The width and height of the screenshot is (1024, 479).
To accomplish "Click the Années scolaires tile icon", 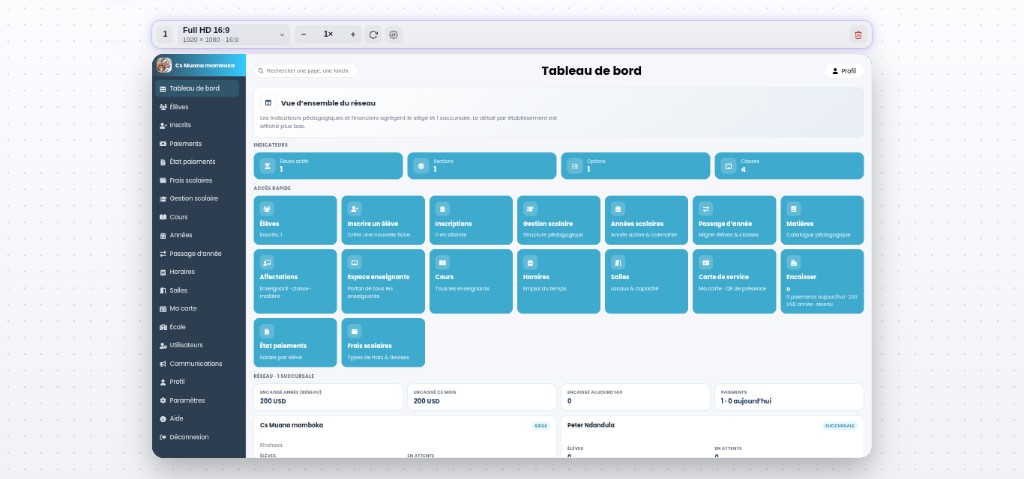I will [x=618, y=209].
